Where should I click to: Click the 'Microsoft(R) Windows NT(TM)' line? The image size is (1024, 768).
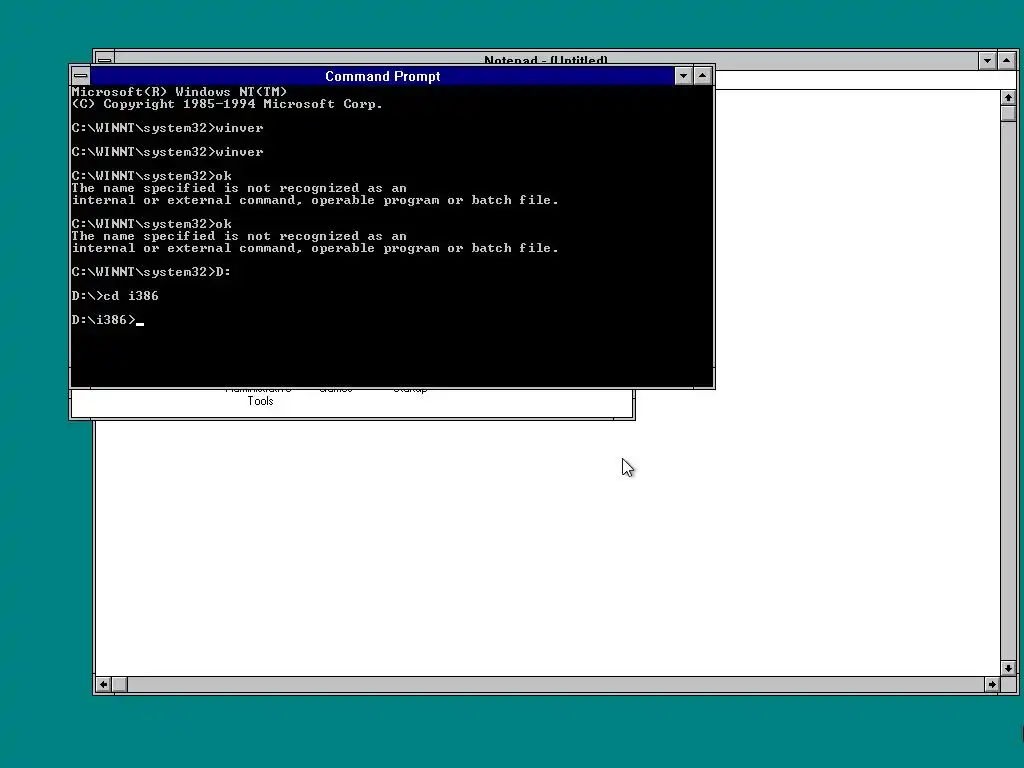point(179,91)
